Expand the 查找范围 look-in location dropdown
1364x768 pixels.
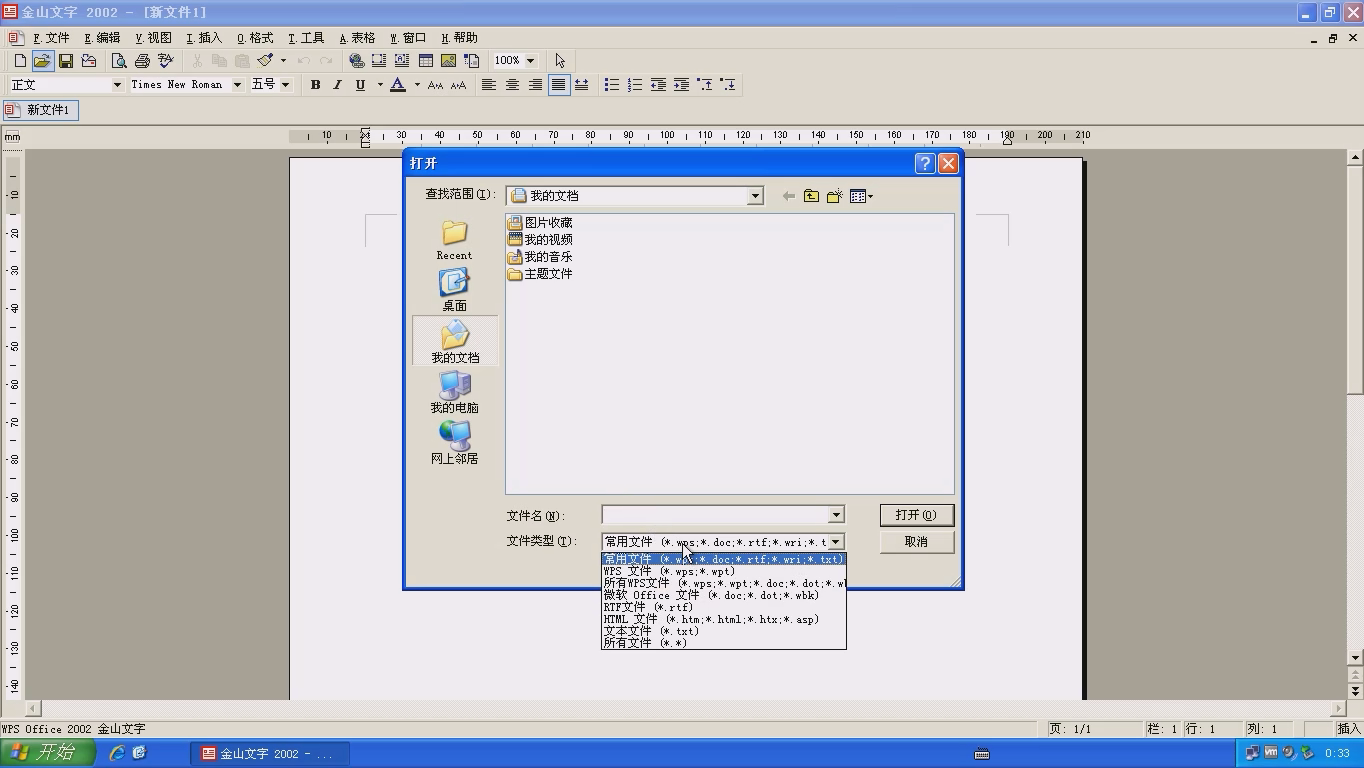click(x=755, y=196)
